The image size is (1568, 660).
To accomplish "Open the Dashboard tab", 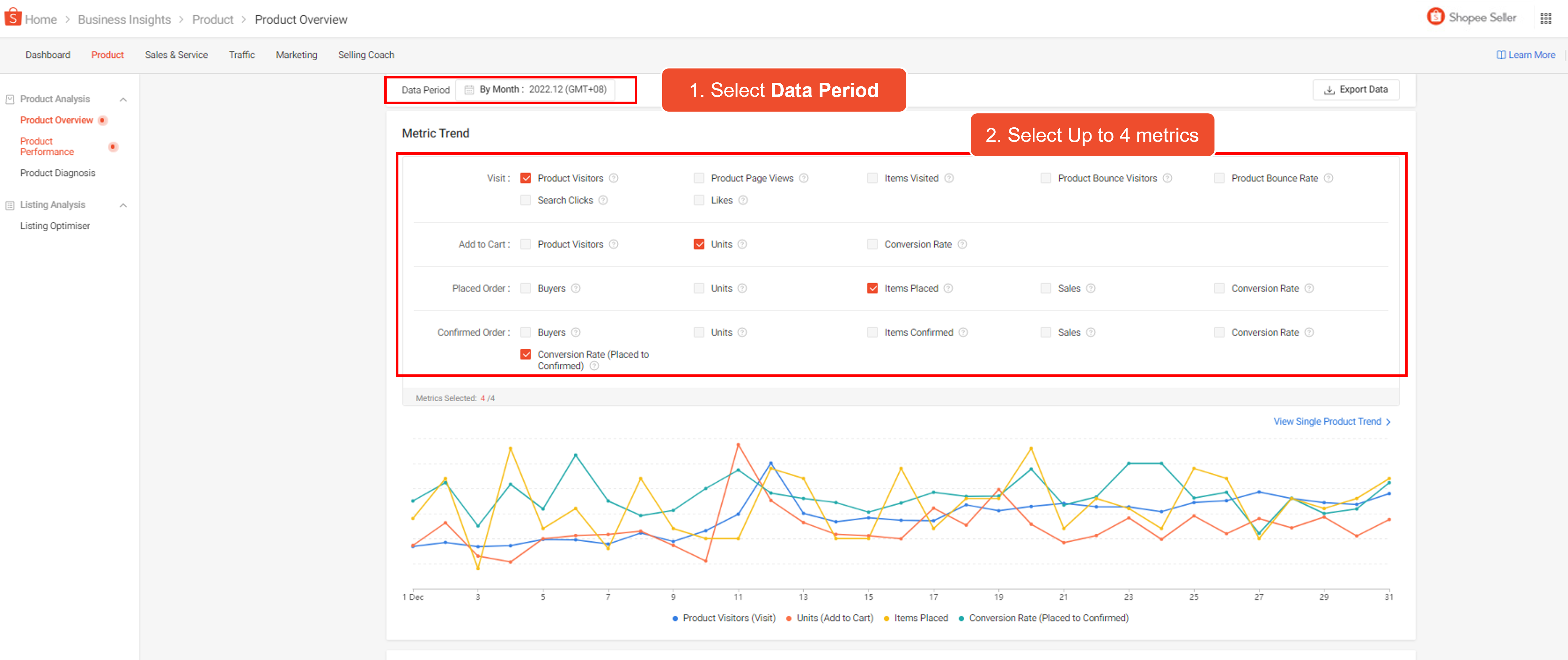I will [x=47, y=55].
